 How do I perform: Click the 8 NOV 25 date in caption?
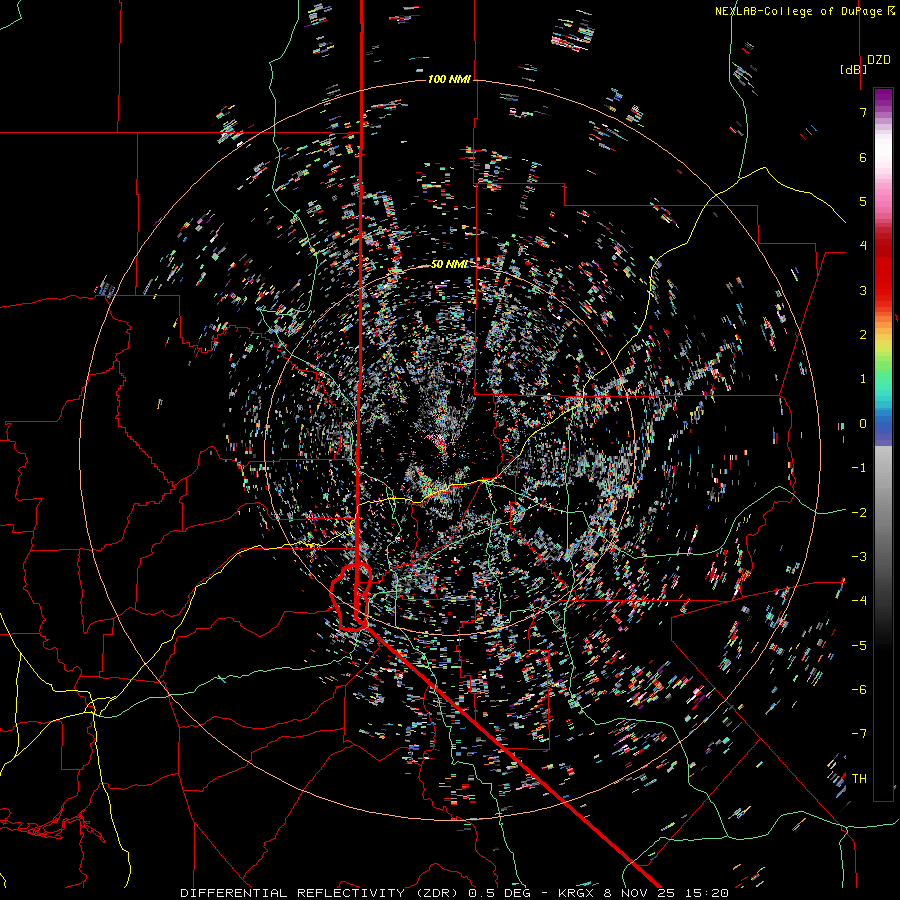coord(639,893)
